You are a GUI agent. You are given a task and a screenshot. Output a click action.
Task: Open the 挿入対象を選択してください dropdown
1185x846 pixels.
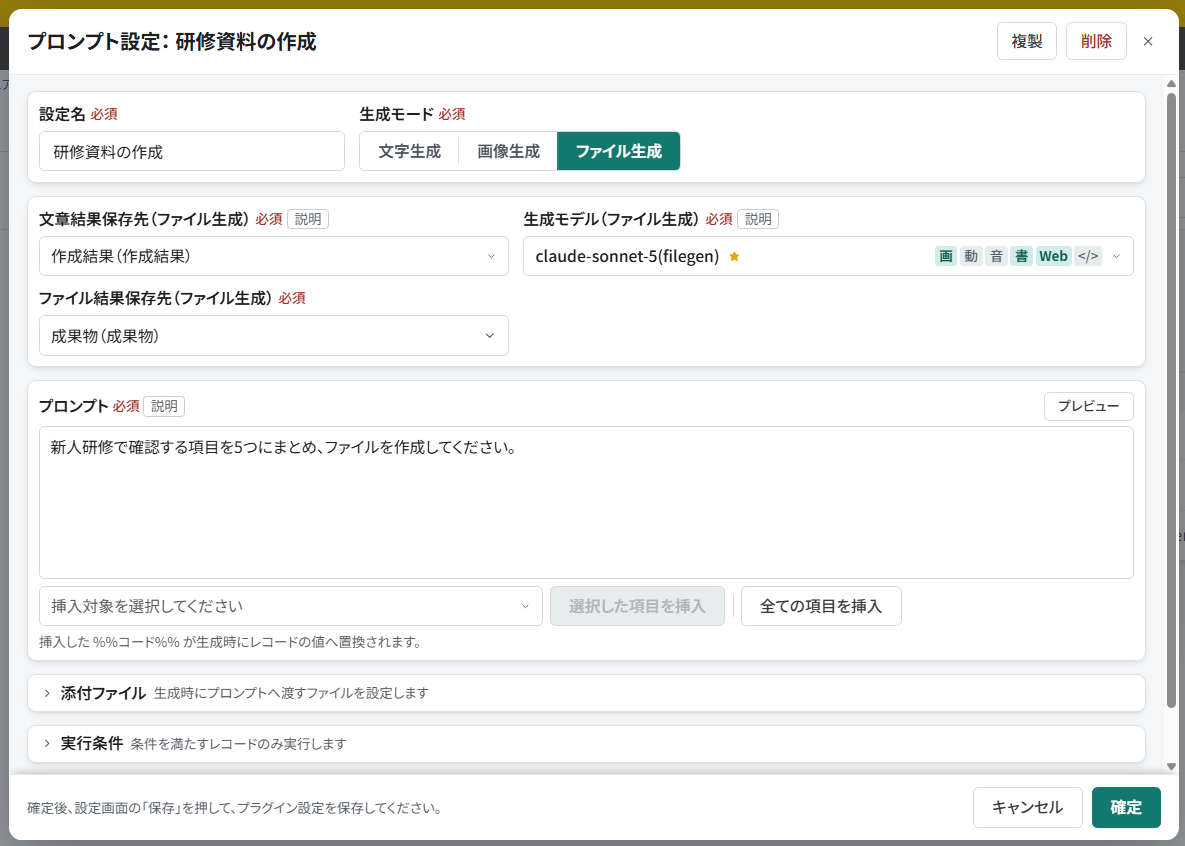pos(291,606)
